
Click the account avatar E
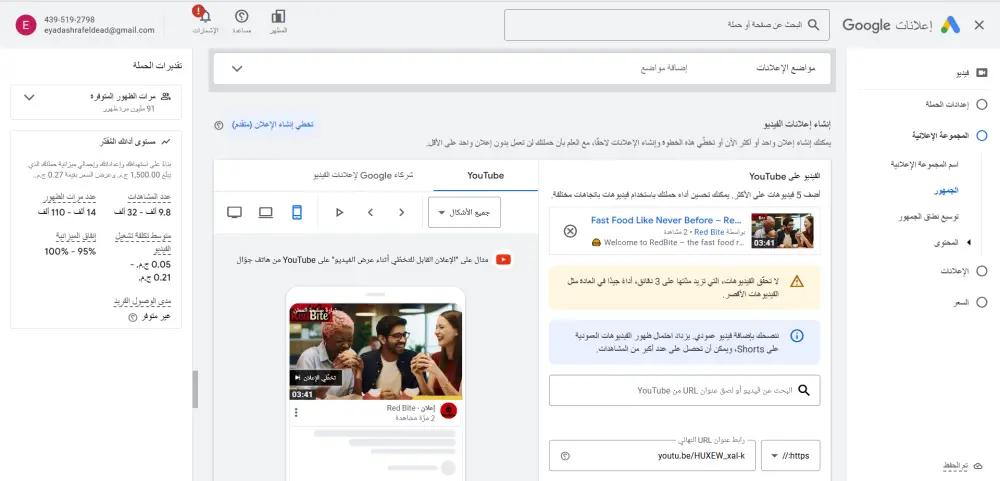click(x=26, y=25)
